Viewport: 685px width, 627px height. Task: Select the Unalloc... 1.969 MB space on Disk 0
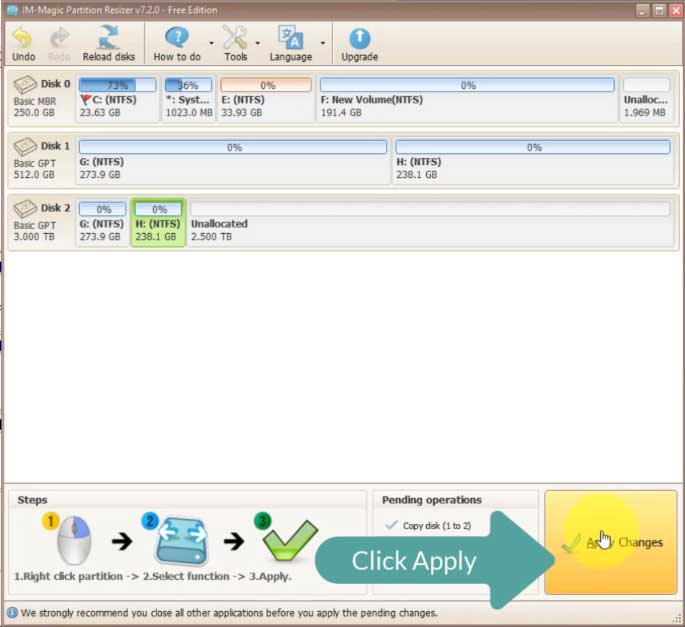646,98
